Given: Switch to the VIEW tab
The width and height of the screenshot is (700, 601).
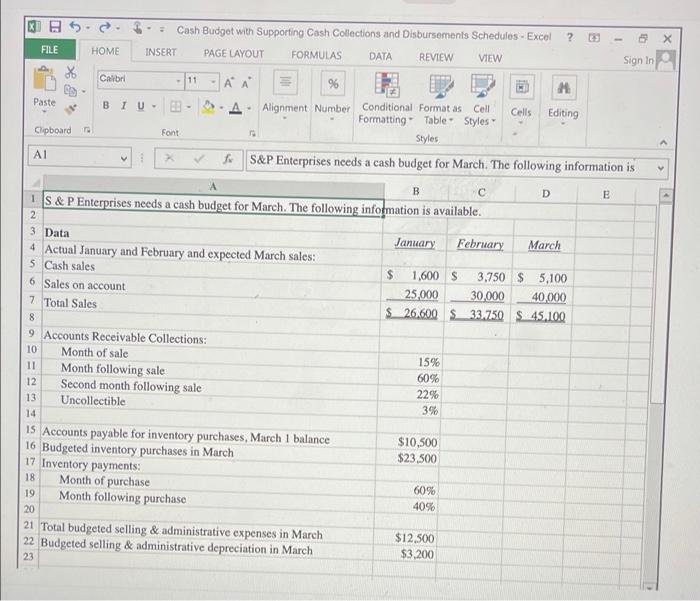Looking at the screenshot, I should pos(490,58).
